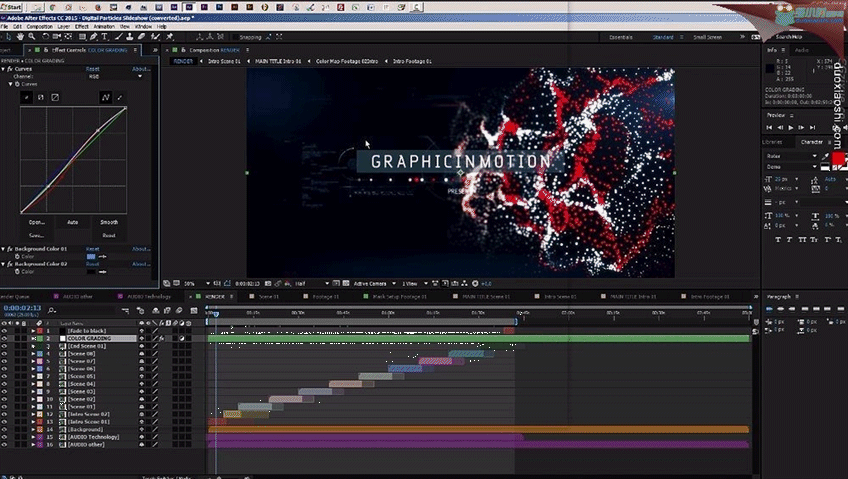Click Background Color 02 dark swatch
The width and height of the screenshot is (848, 479).
point(91,271)
